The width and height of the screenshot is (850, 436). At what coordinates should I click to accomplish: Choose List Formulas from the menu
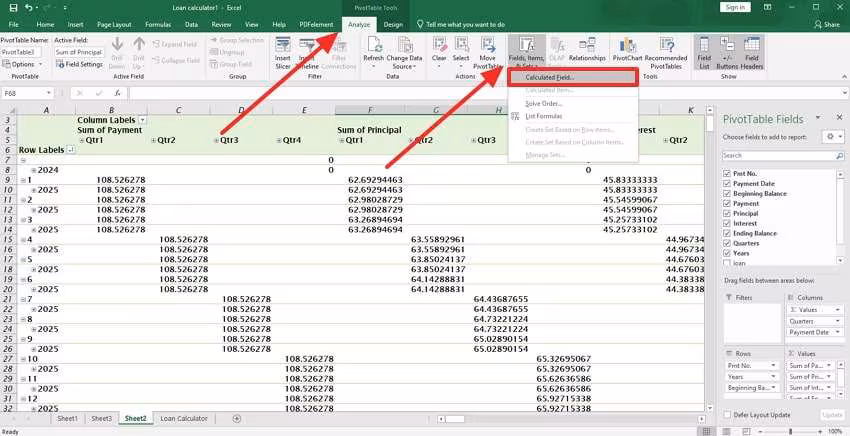544,116
